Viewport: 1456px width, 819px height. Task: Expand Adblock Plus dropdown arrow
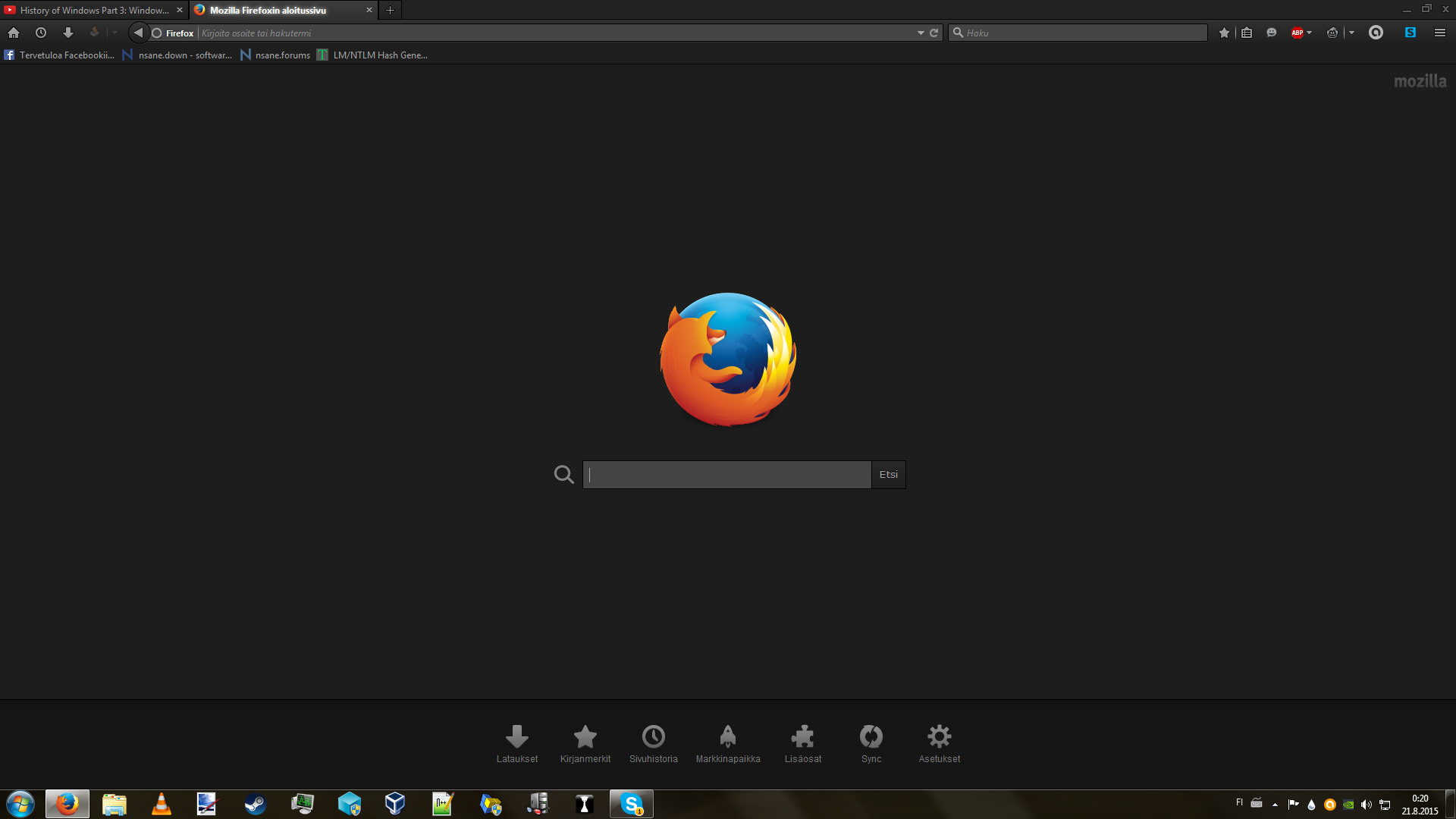click(x=1310, y=33)
